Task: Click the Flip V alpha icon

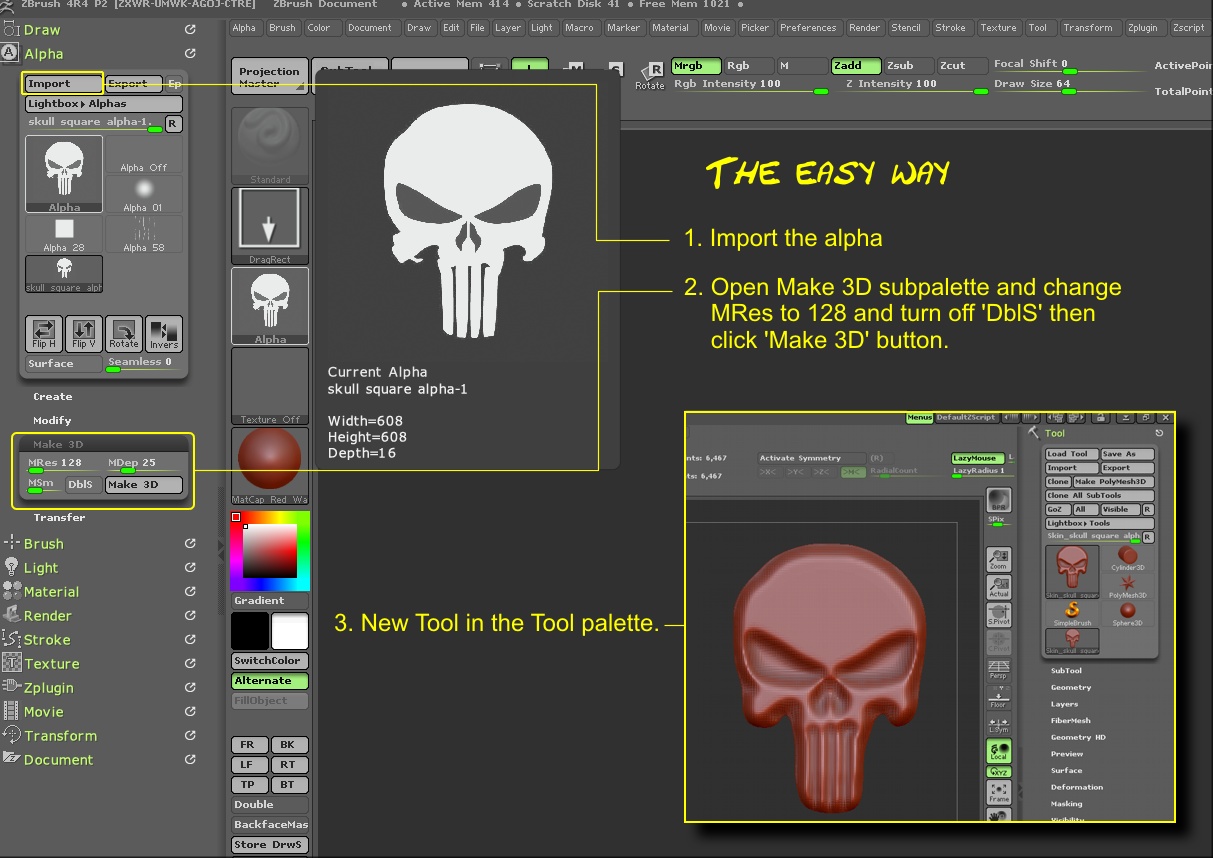Action: point(84,333)
